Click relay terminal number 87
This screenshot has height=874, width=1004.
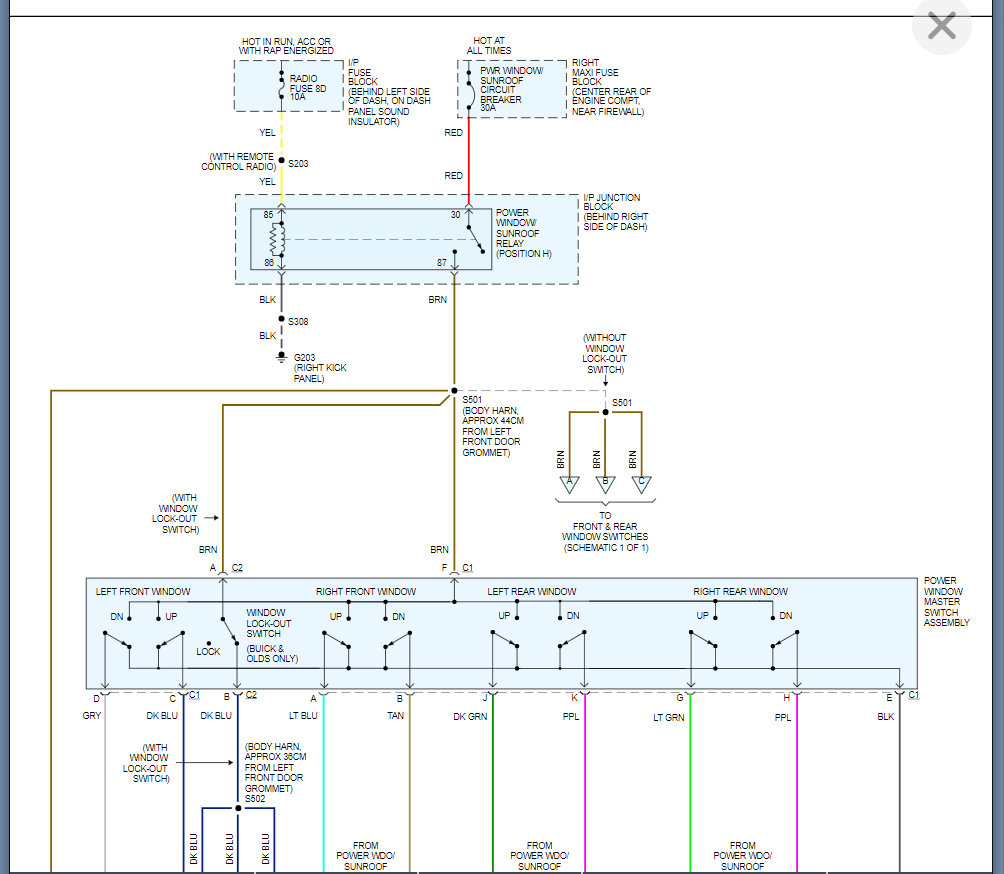[442, 263]
